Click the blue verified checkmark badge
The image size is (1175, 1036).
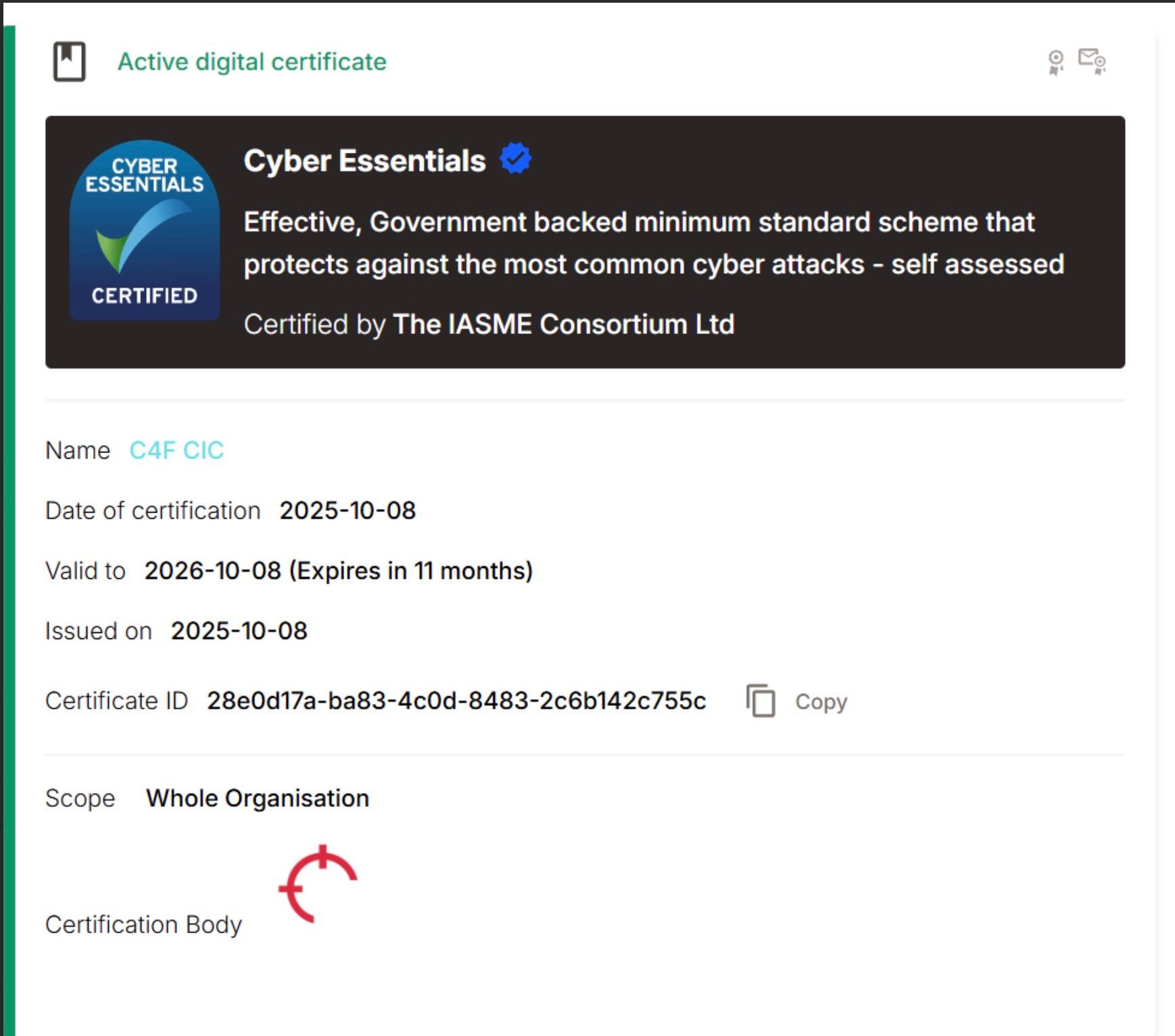(515, 160)
